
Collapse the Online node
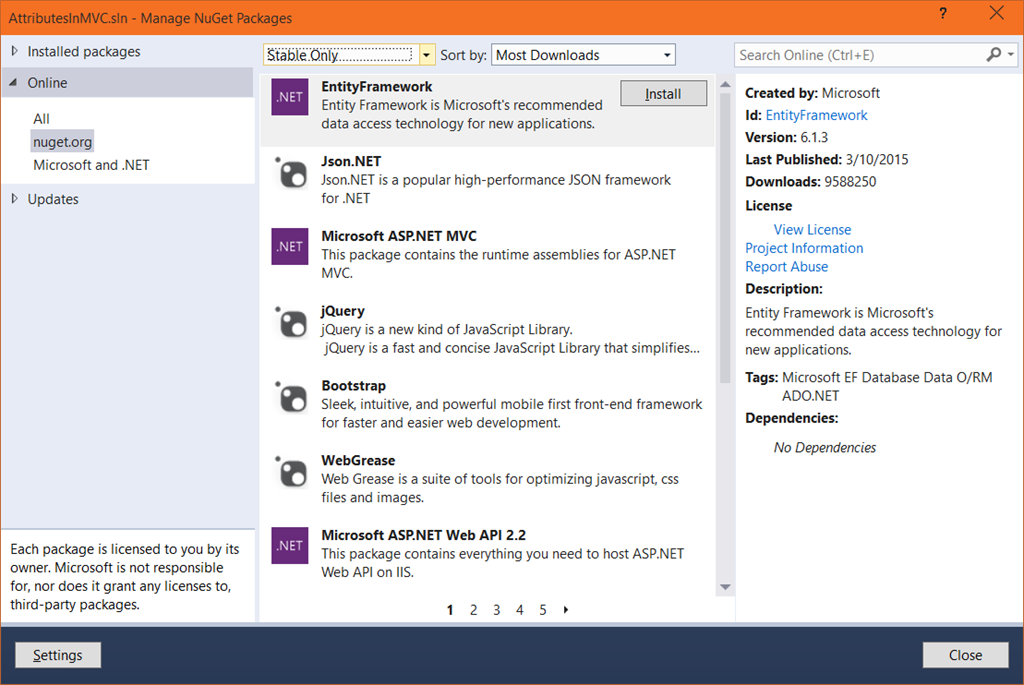(14, 82)
